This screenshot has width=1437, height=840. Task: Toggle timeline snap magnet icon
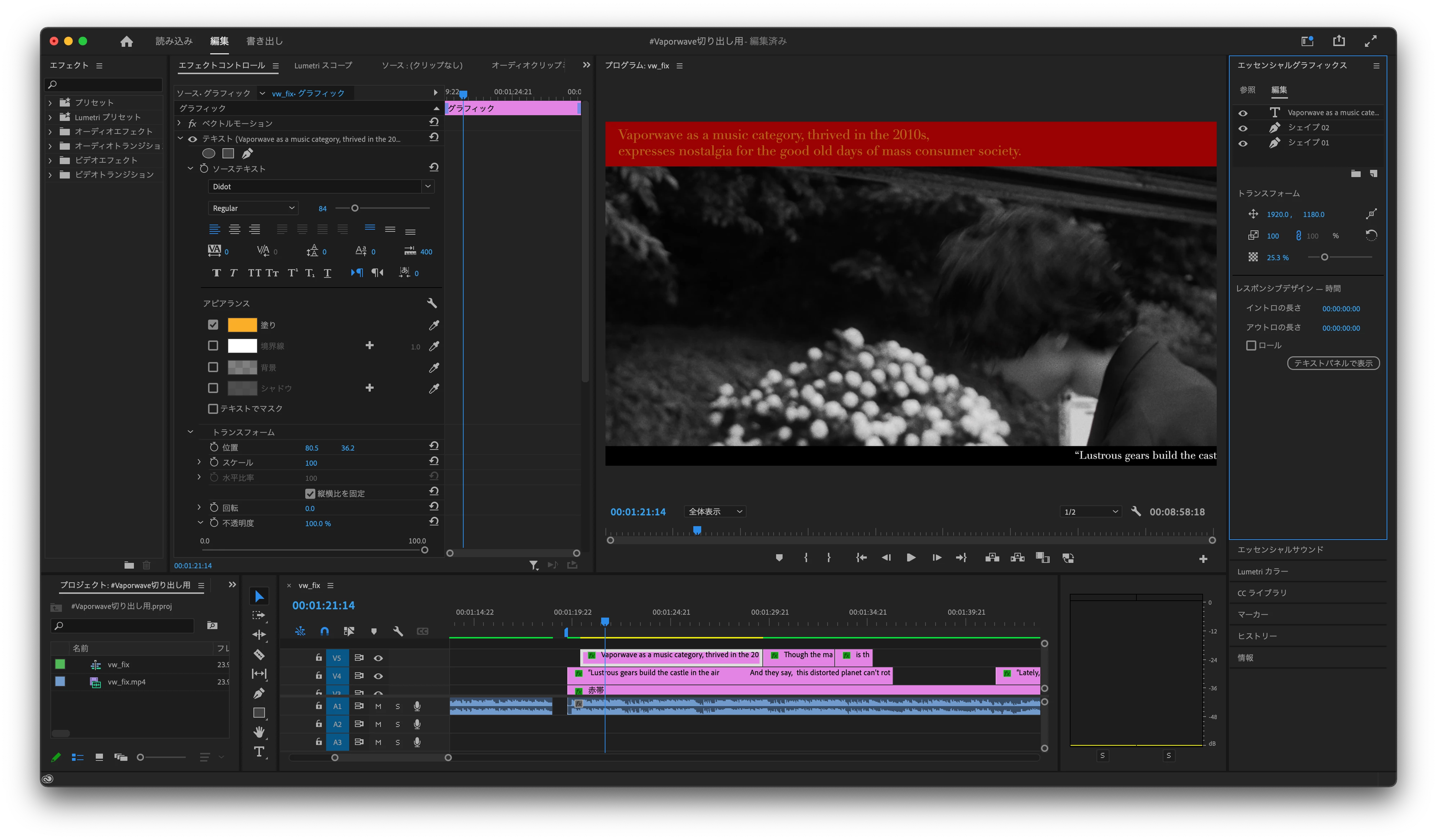[x=324, y=631]
